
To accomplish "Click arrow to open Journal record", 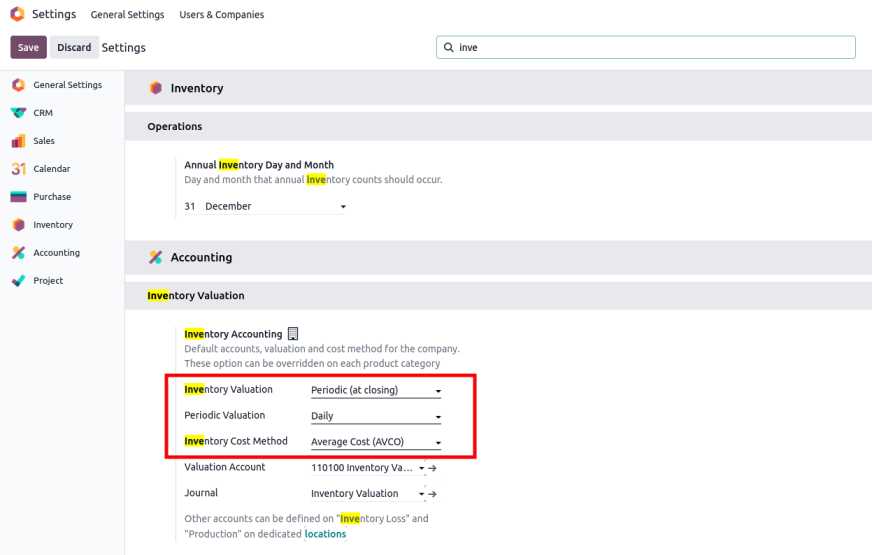I will click(433, 494).
